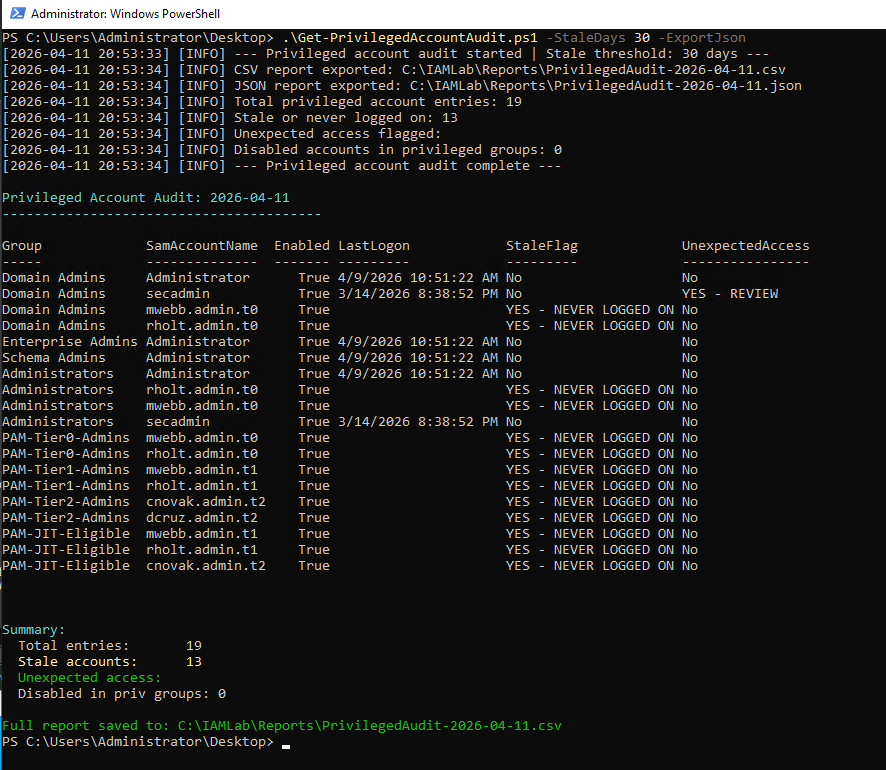The height and width of the screenshot is (770, 886).
Task: Click the Full report saved confirmation line
Action: click(280, 725)
